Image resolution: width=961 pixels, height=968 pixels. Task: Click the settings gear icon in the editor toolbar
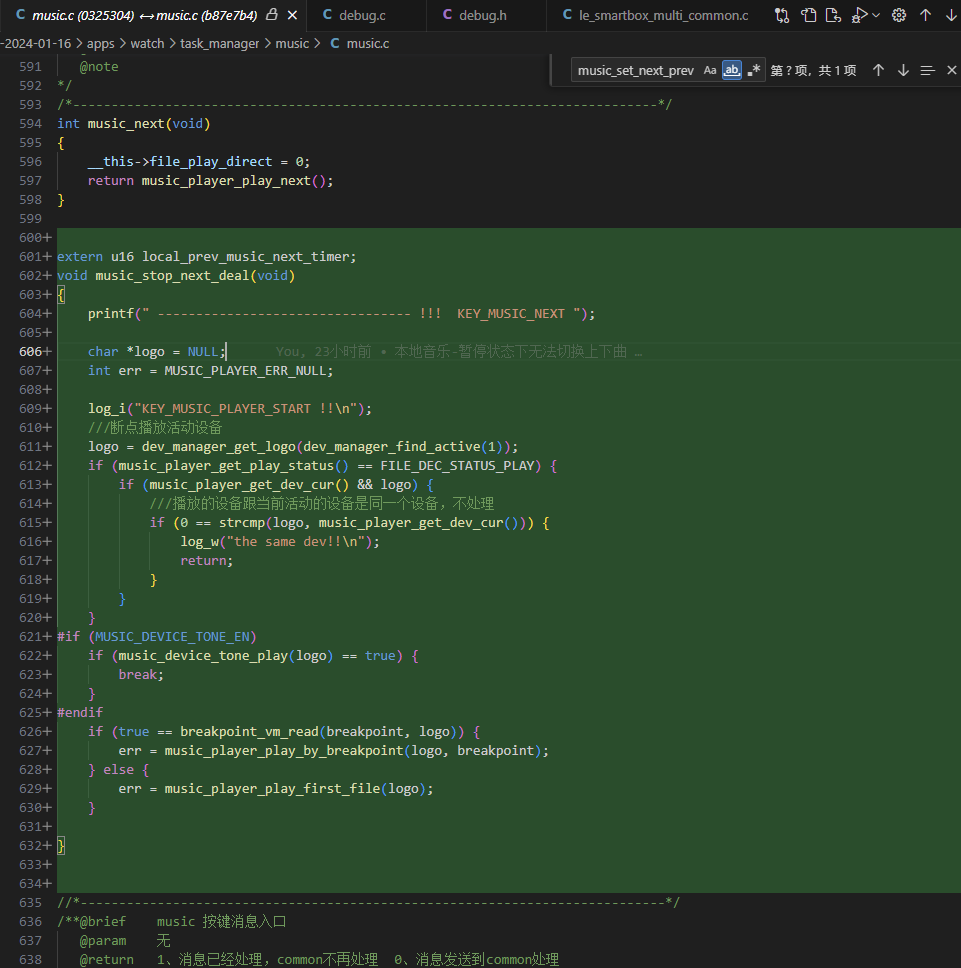[899, 15]
